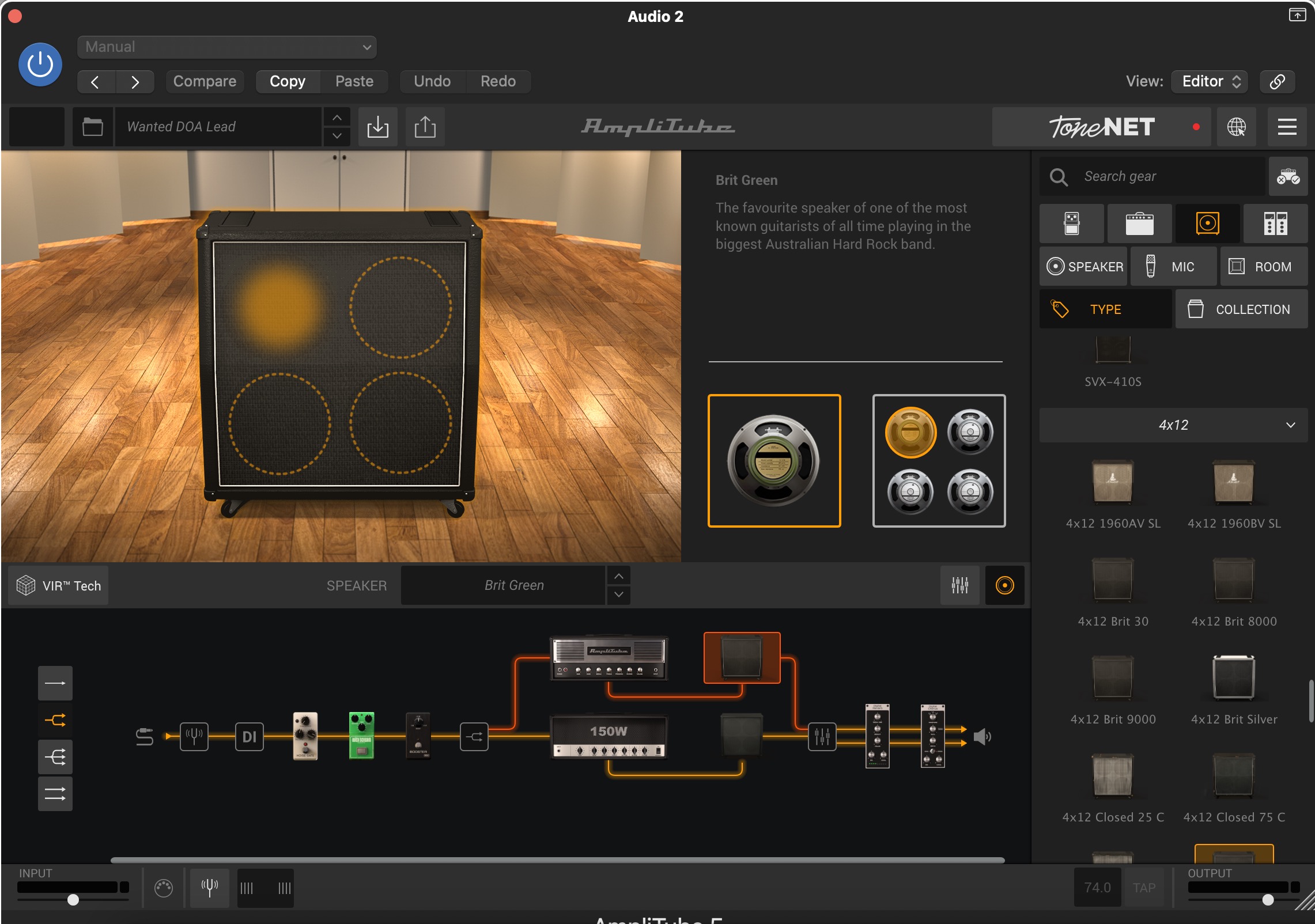1315x924 pixels.
Task: Select the rack effects gear category icon
Action: (x=1275, y=224)
